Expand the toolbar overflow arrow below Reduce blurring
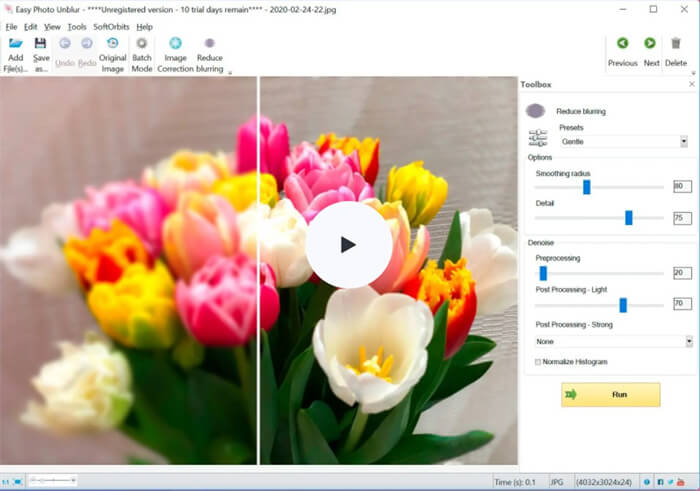The width and height of the screenshot is (700, 491). click(230, 73)
